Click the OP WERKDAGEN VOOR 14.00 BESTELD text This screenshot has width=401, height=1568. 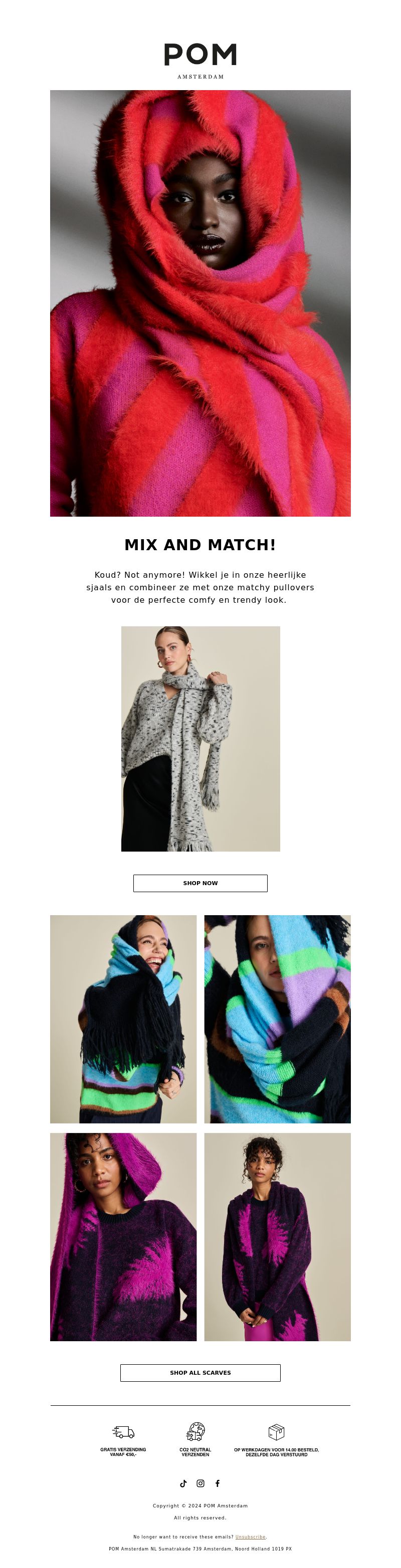[x=277, y=1449]
